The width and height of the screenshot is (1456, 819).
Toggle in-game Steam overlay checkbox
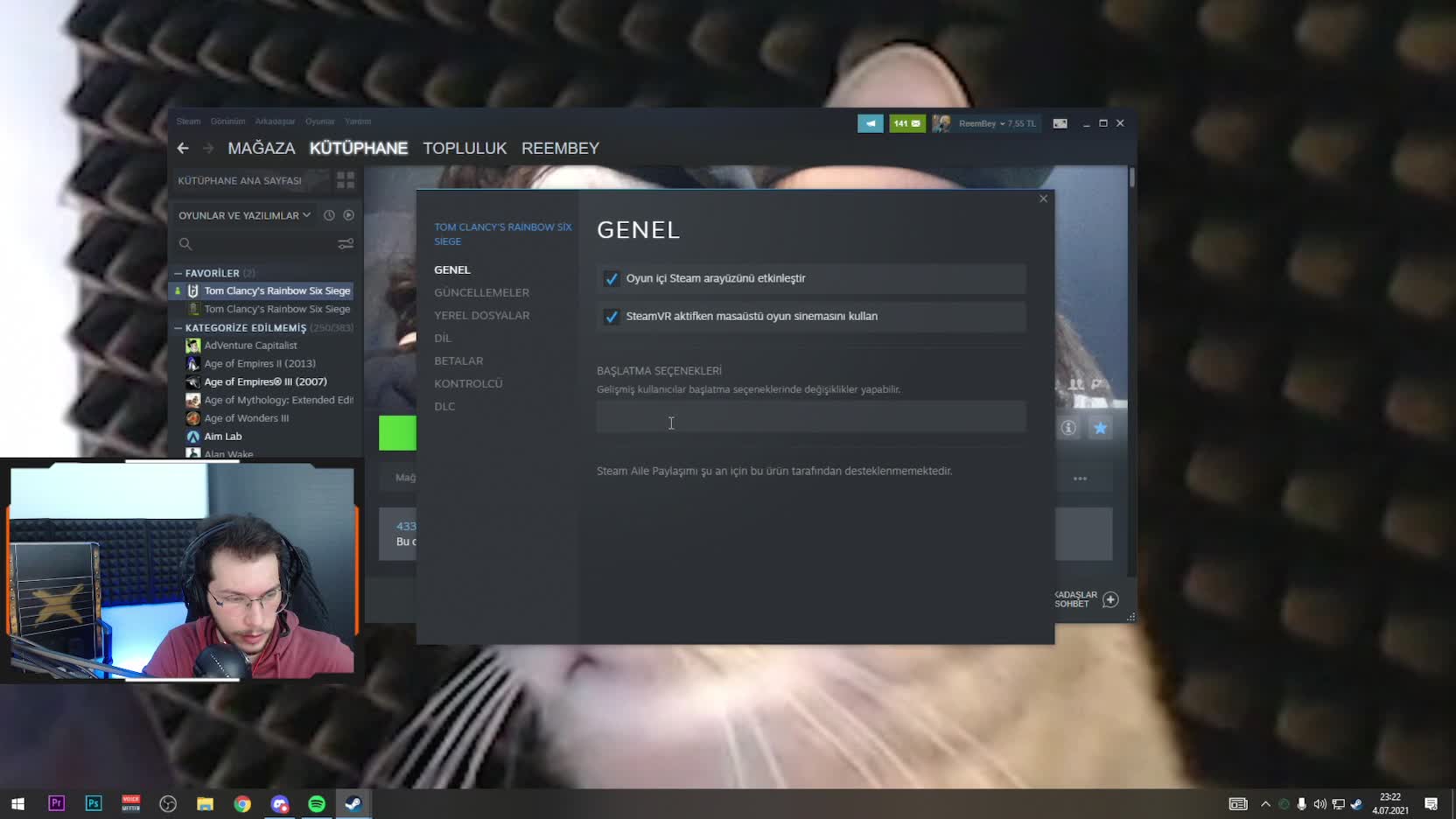click(x=612, y=278)
